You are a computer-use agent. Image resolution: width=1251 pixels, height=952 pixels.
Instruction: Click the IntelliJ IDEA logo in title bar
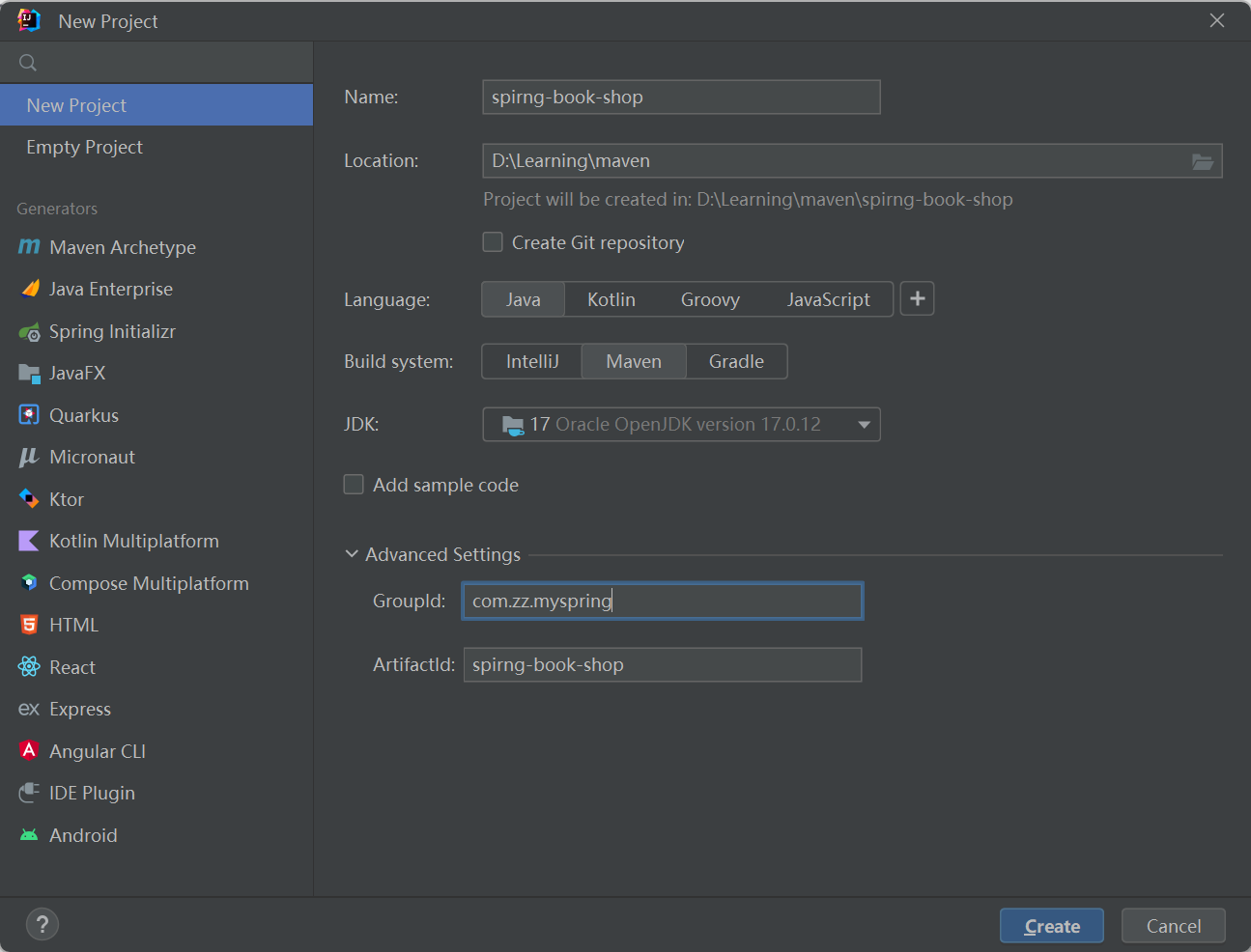point(29,20)
